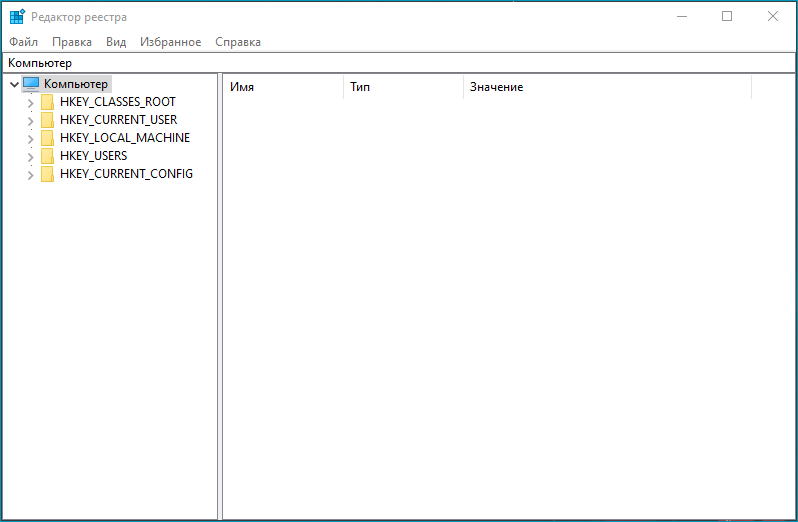The height and width of the screenshot is (522, 798).
Task: Open the Правка menu
Action: coord(72,42)
